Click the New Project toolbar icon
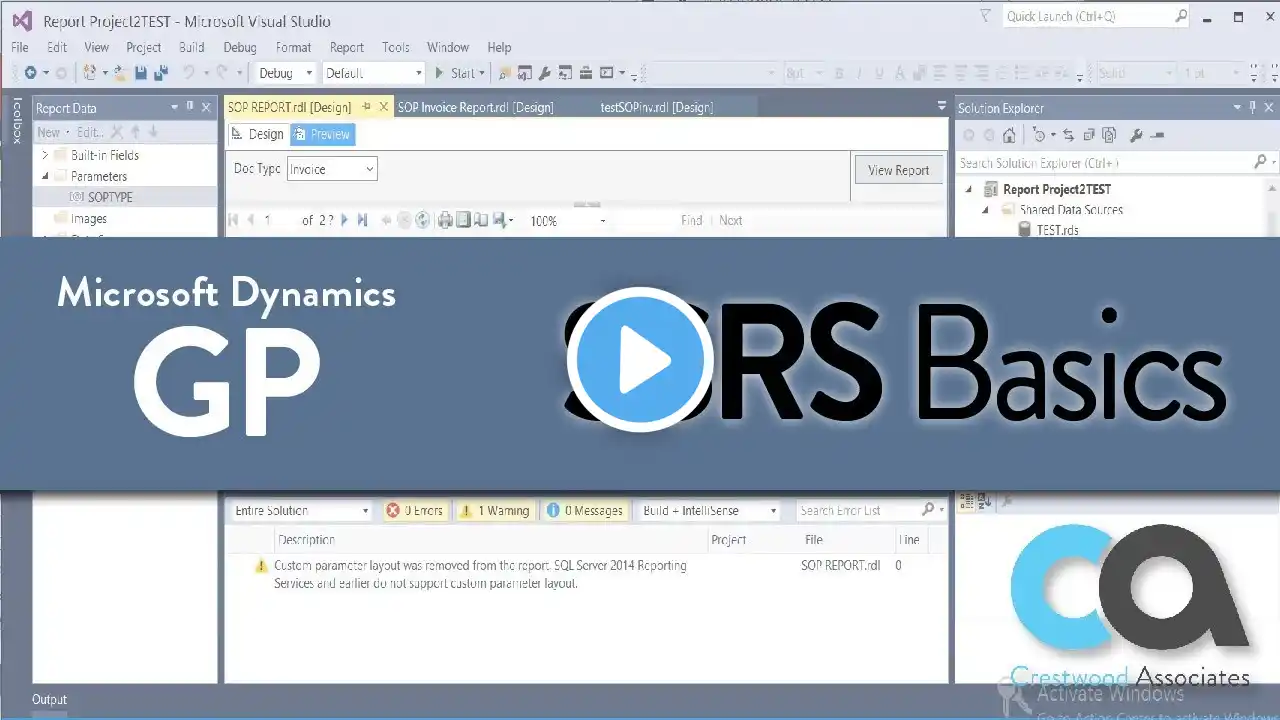Screen dimensions: 1280x720 point(91,73)
